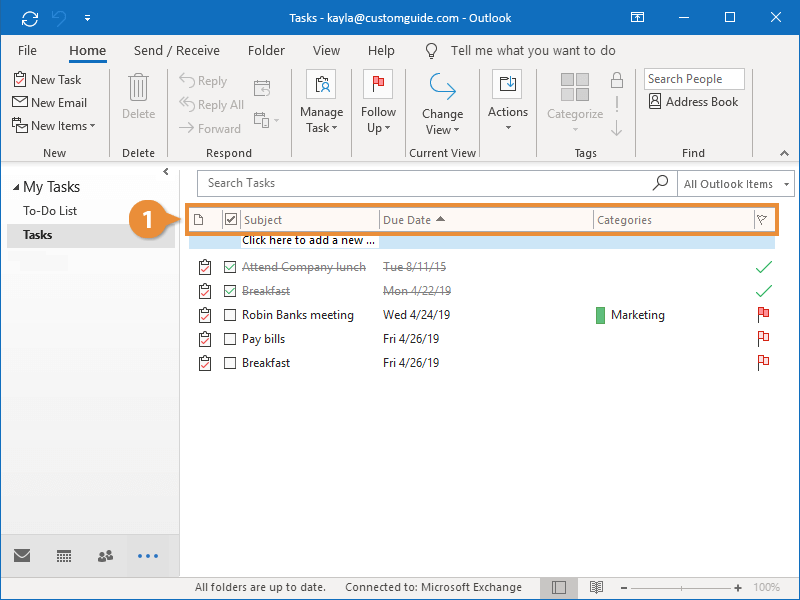Click the Meeting reply icon in Respond group
Viewport: 800px width, 600px height.
(x=262, y=88)
